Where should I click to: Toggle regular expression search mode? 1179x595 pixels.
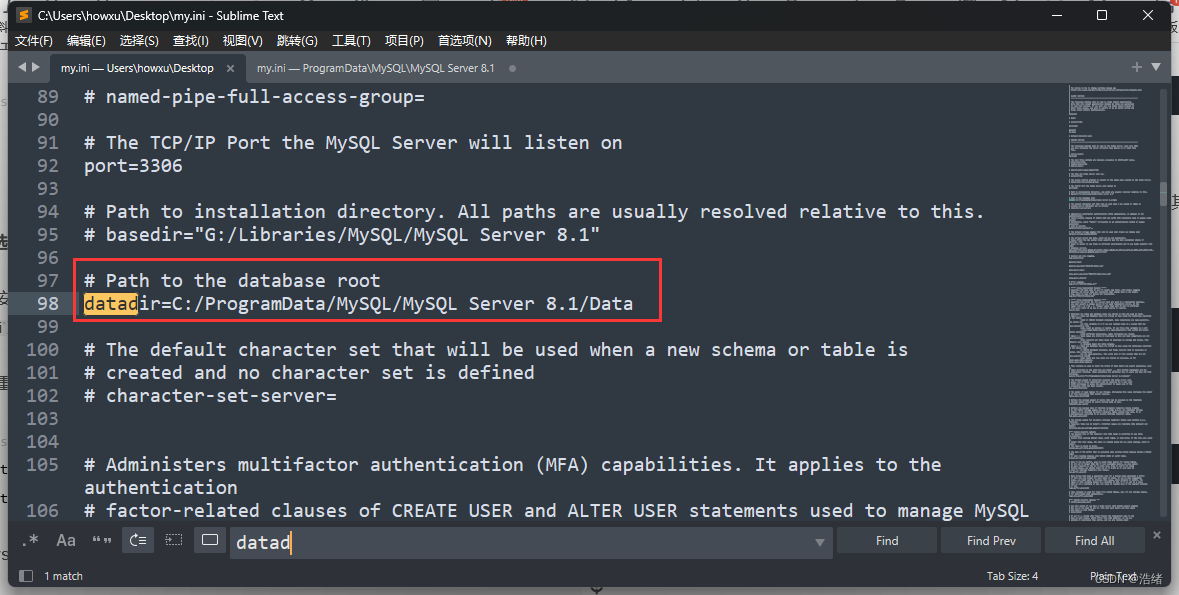[30, 541]
